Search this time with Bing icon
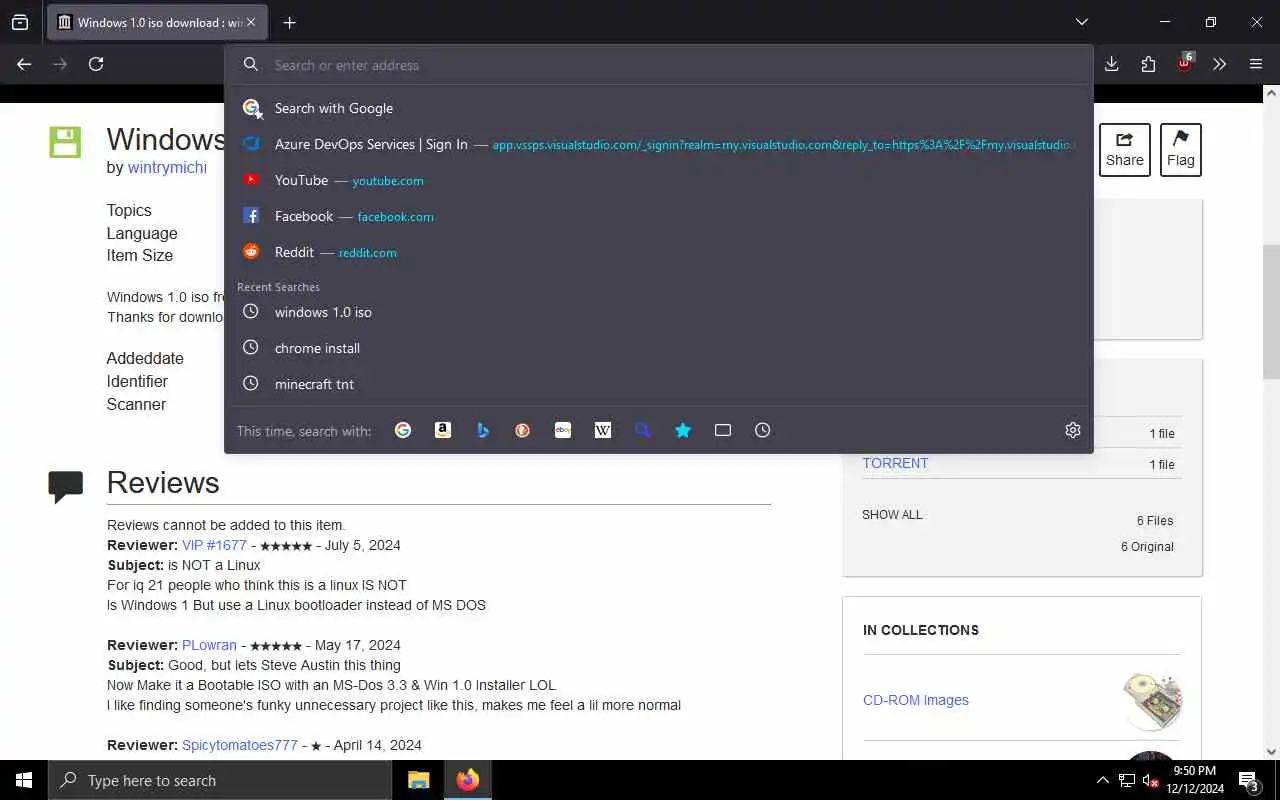Image resolution: width=1280 pixels, height=800 pixels. click(x=483, y=430)
